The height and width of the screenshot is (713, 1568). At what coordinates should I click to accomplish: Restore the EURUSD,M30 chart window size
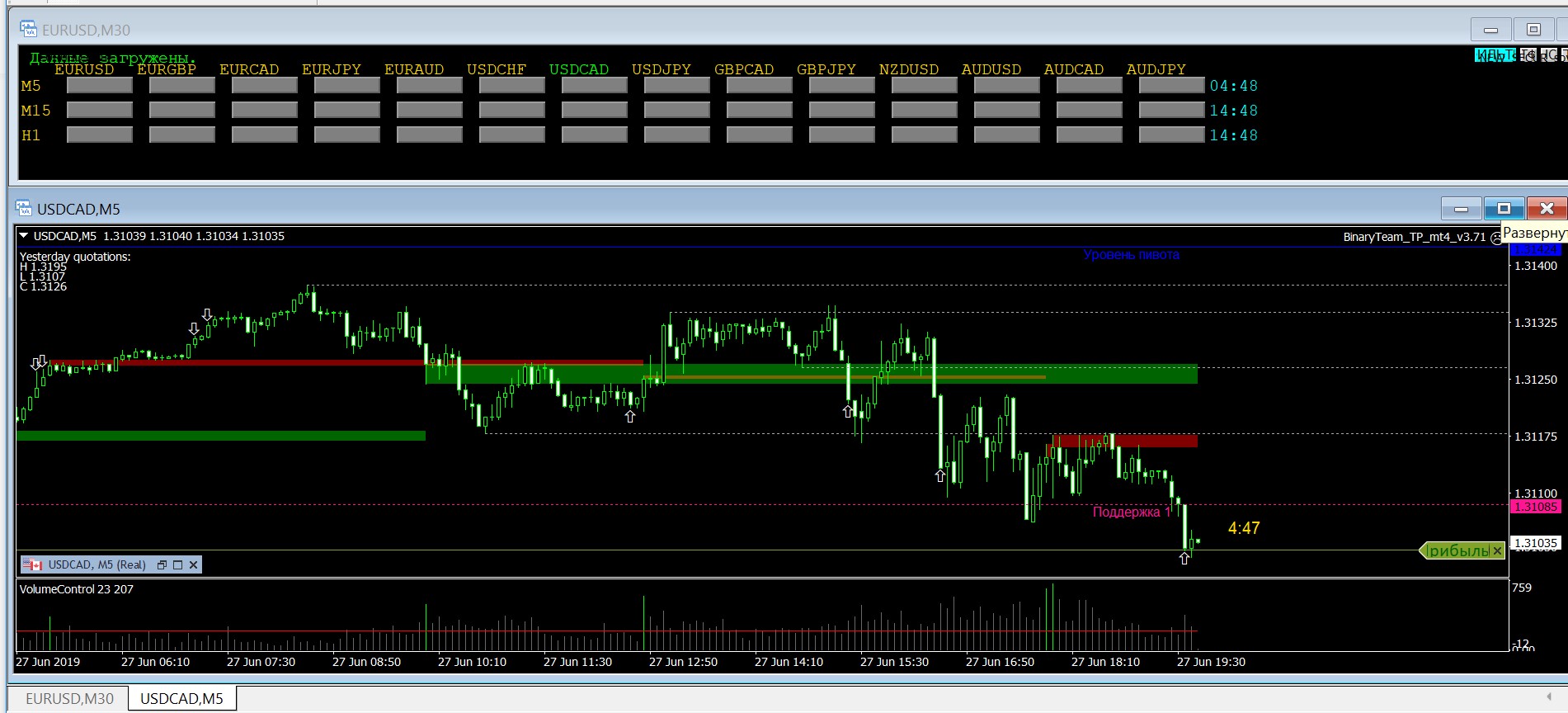[1533, 30]
